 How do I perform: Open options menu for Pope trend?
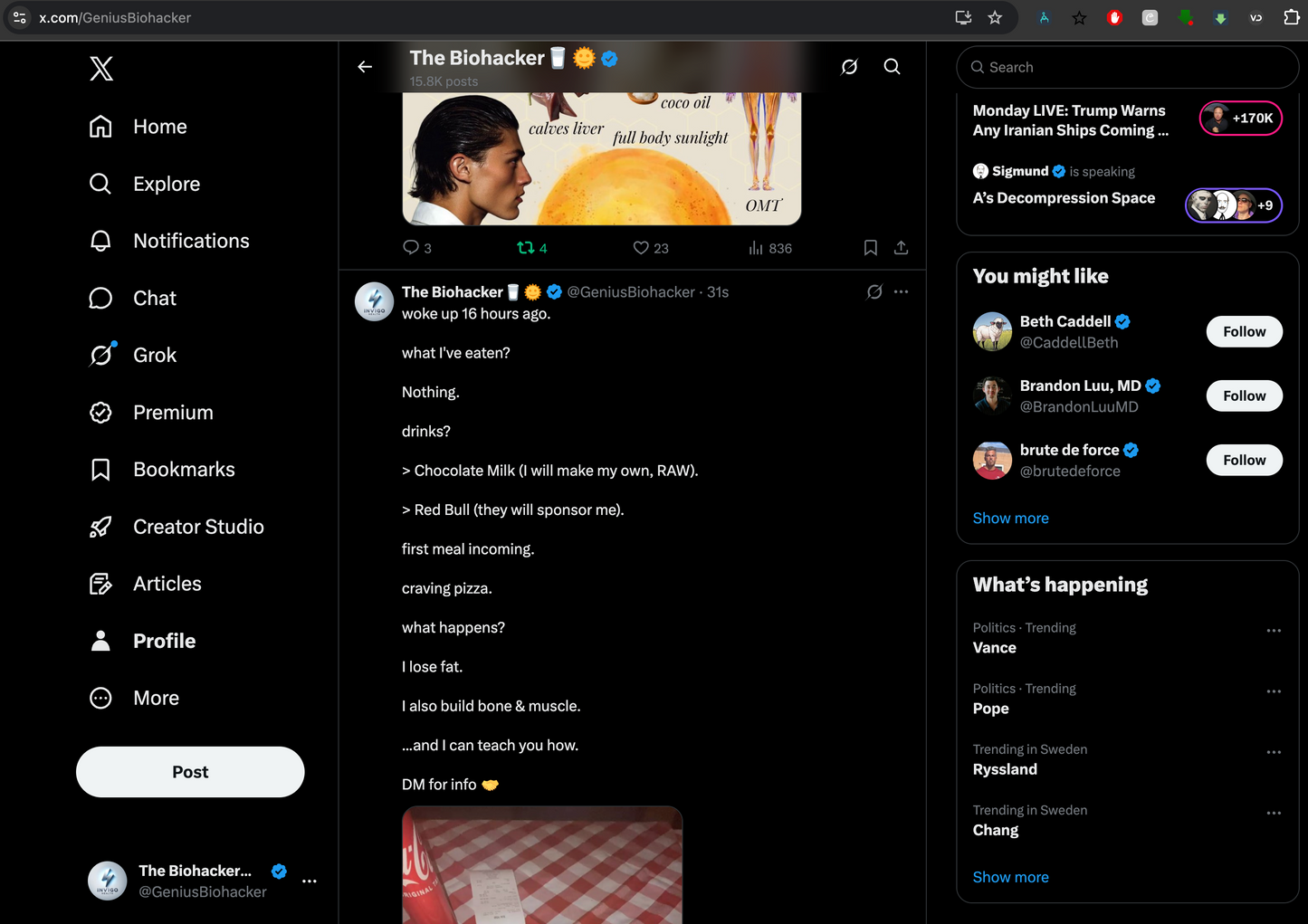tap(1274, 691)
